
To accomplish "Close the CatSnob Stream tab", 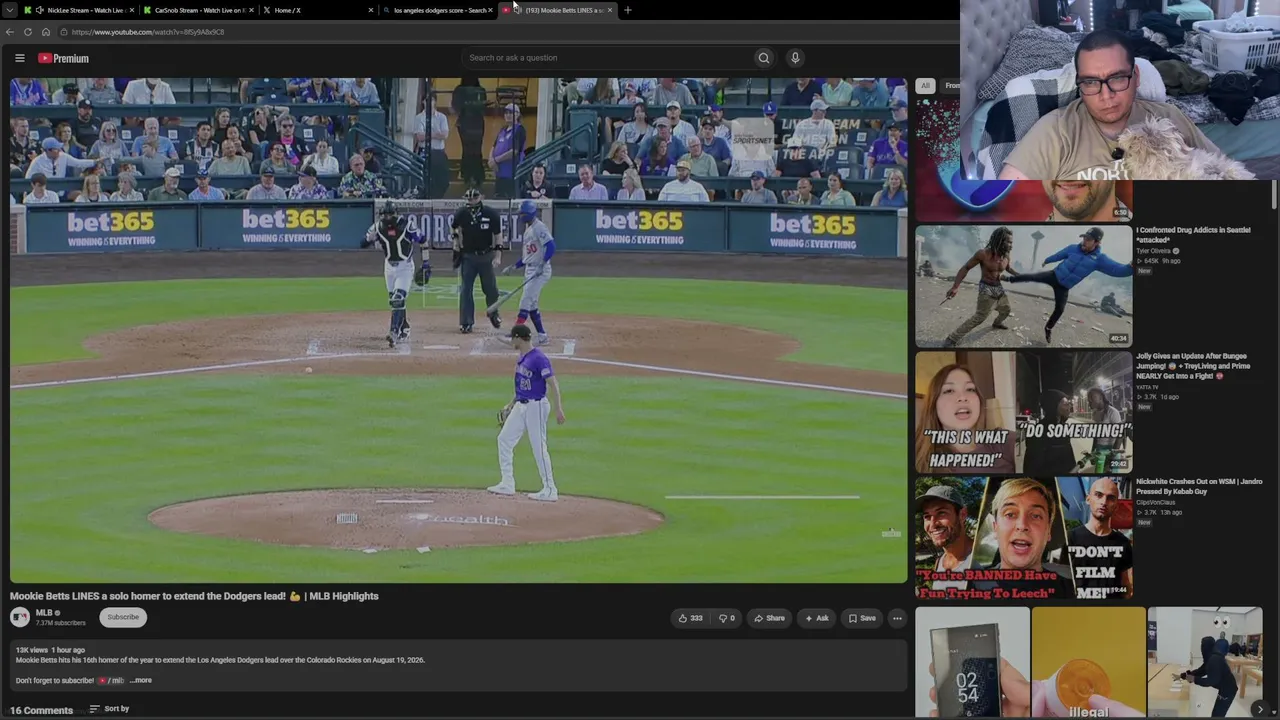I will tap(251, 10).
